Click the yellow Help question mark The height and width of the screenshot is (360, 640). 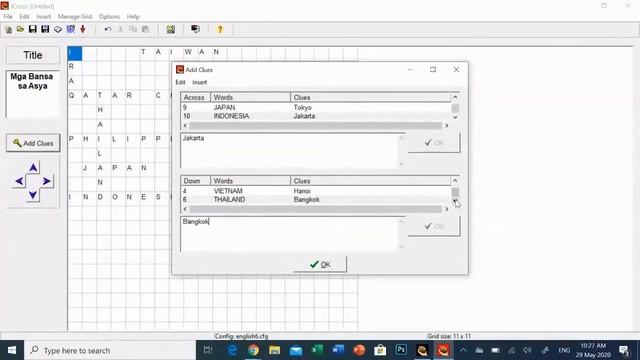pos(220,29)
